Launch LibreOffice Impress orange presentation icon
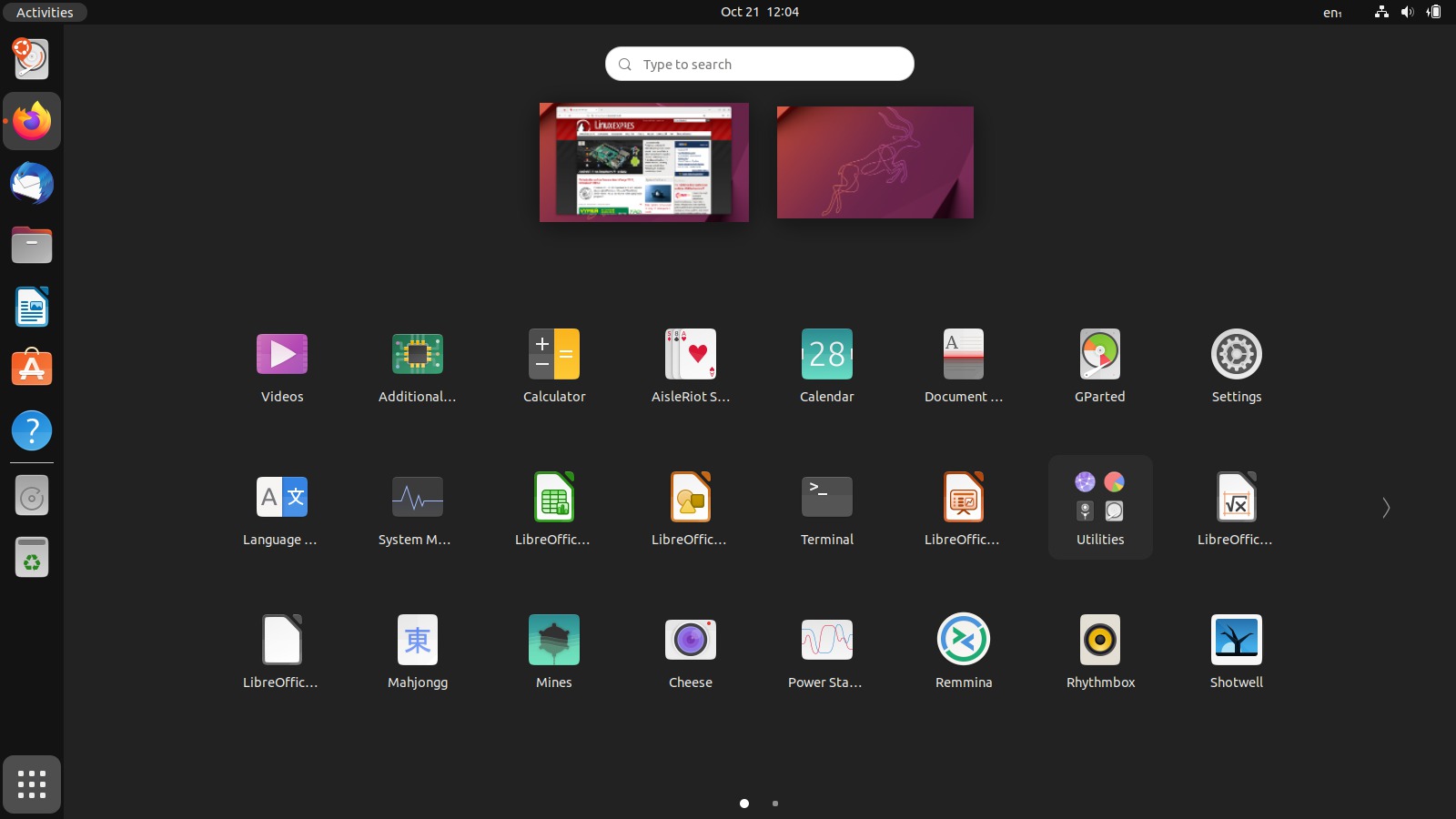This screenshot has height=819, width=1456. (x=964, y=509)
